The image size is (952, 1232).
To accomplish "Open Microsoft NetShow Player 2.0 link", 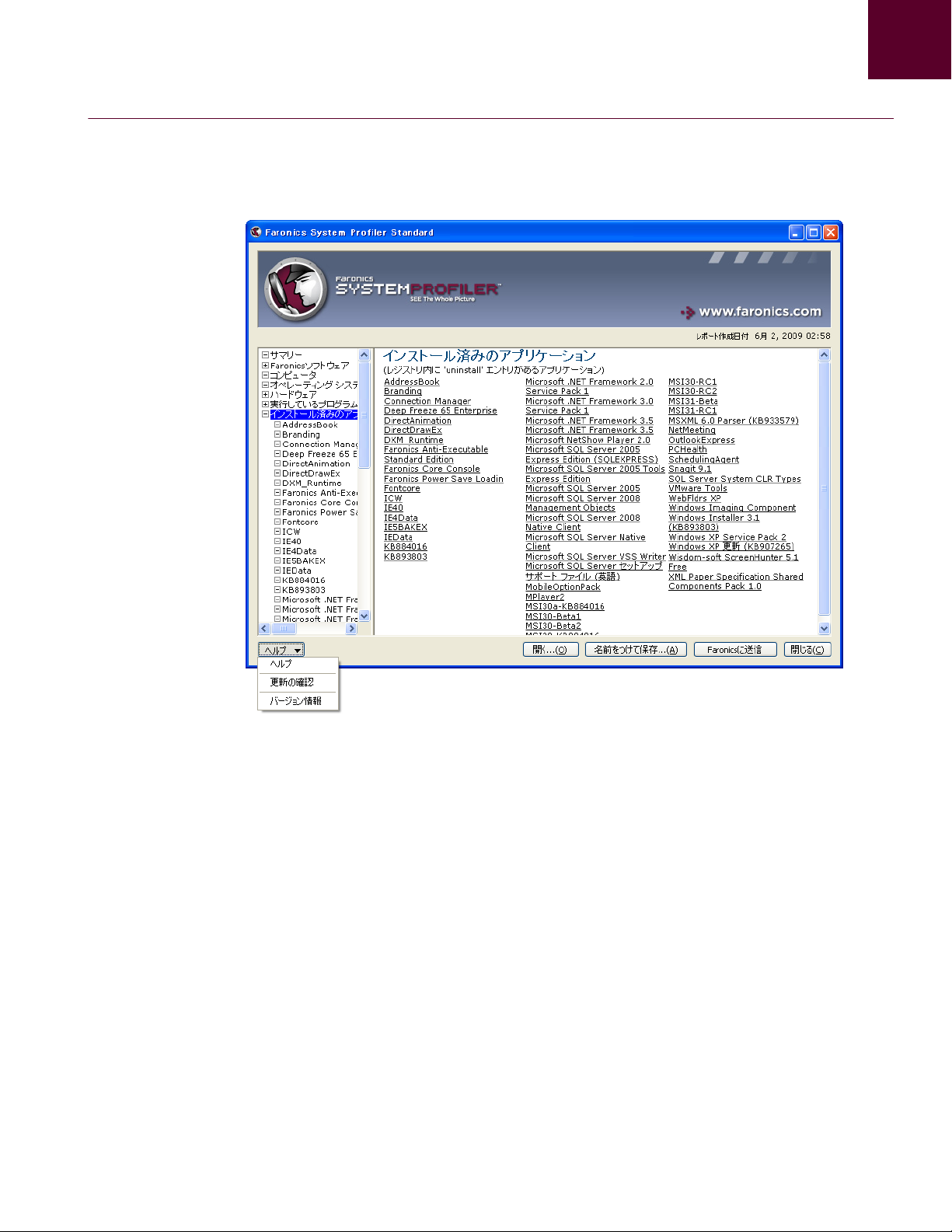I will click(588, 440).
